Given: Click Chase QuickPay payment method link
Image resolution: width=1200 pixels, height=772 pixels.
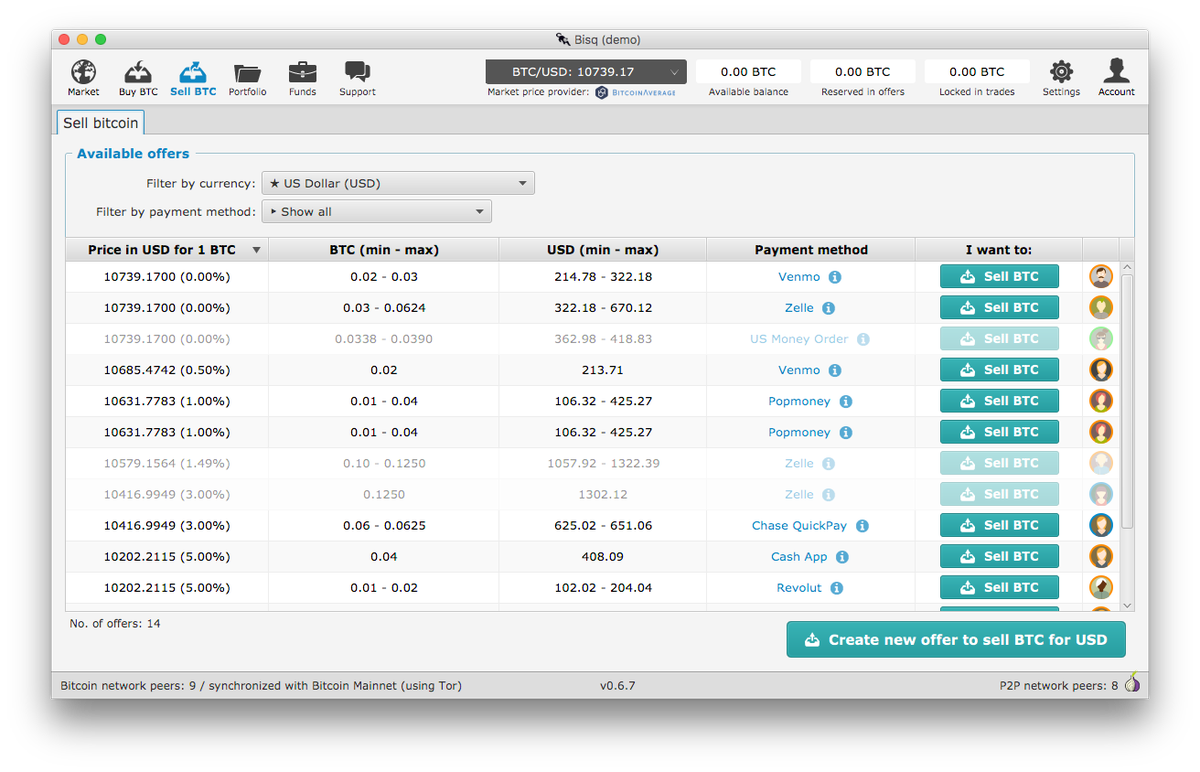Looking at the screenshot, I should [x=799, y=526].
